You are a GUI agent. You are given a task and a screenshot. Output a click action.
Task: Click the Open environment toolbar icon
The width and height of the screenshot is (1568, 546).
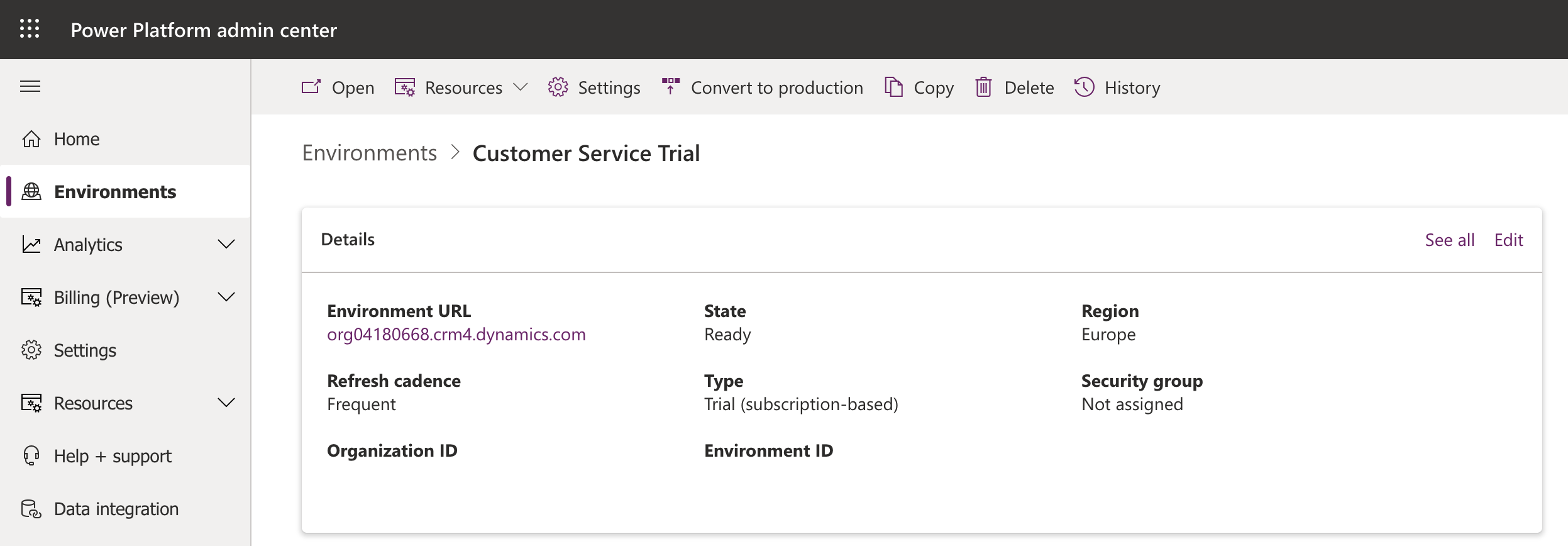(x=311, y=87)
